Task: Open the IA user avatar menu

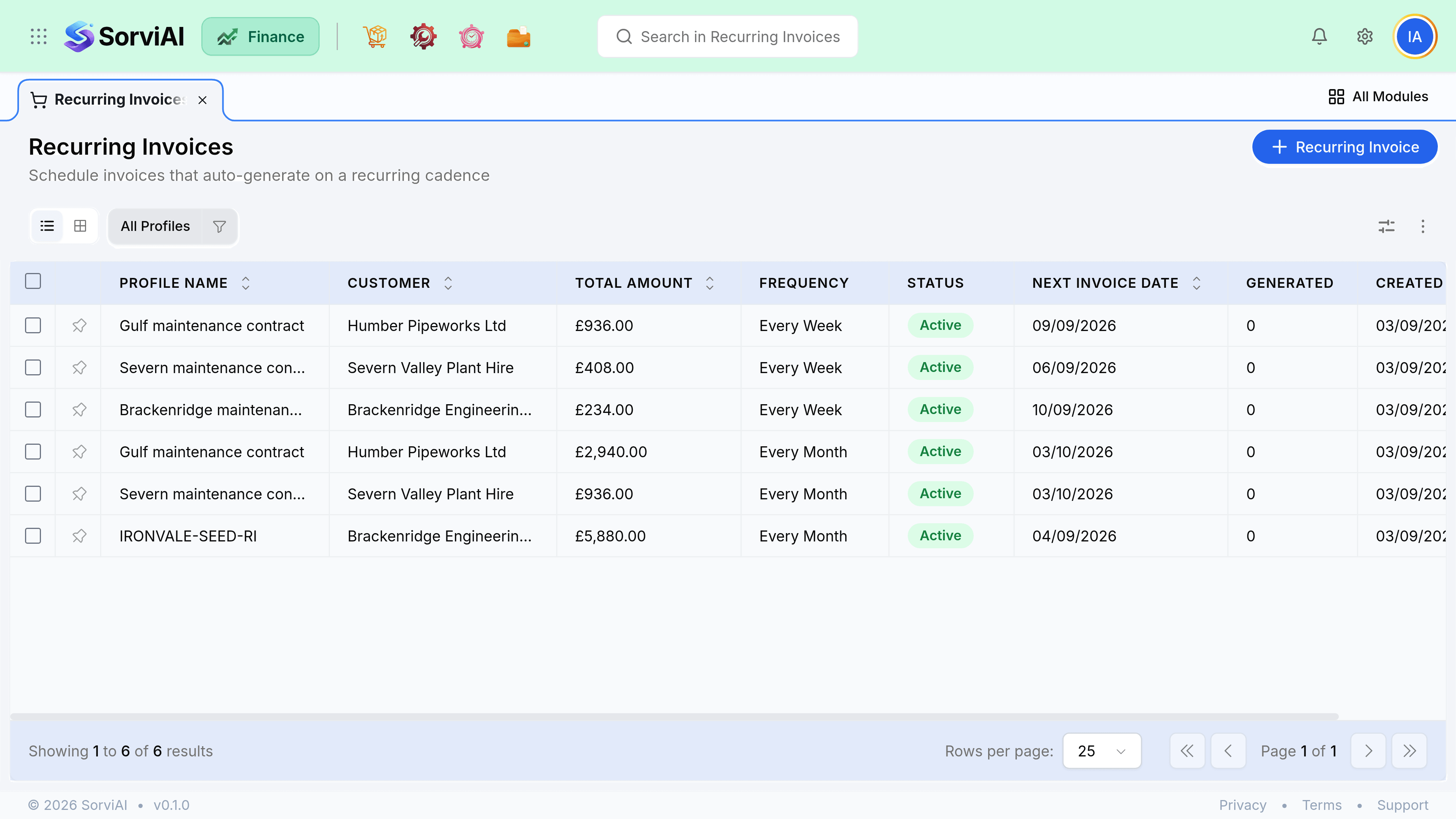Action: tap(1414, 37)
